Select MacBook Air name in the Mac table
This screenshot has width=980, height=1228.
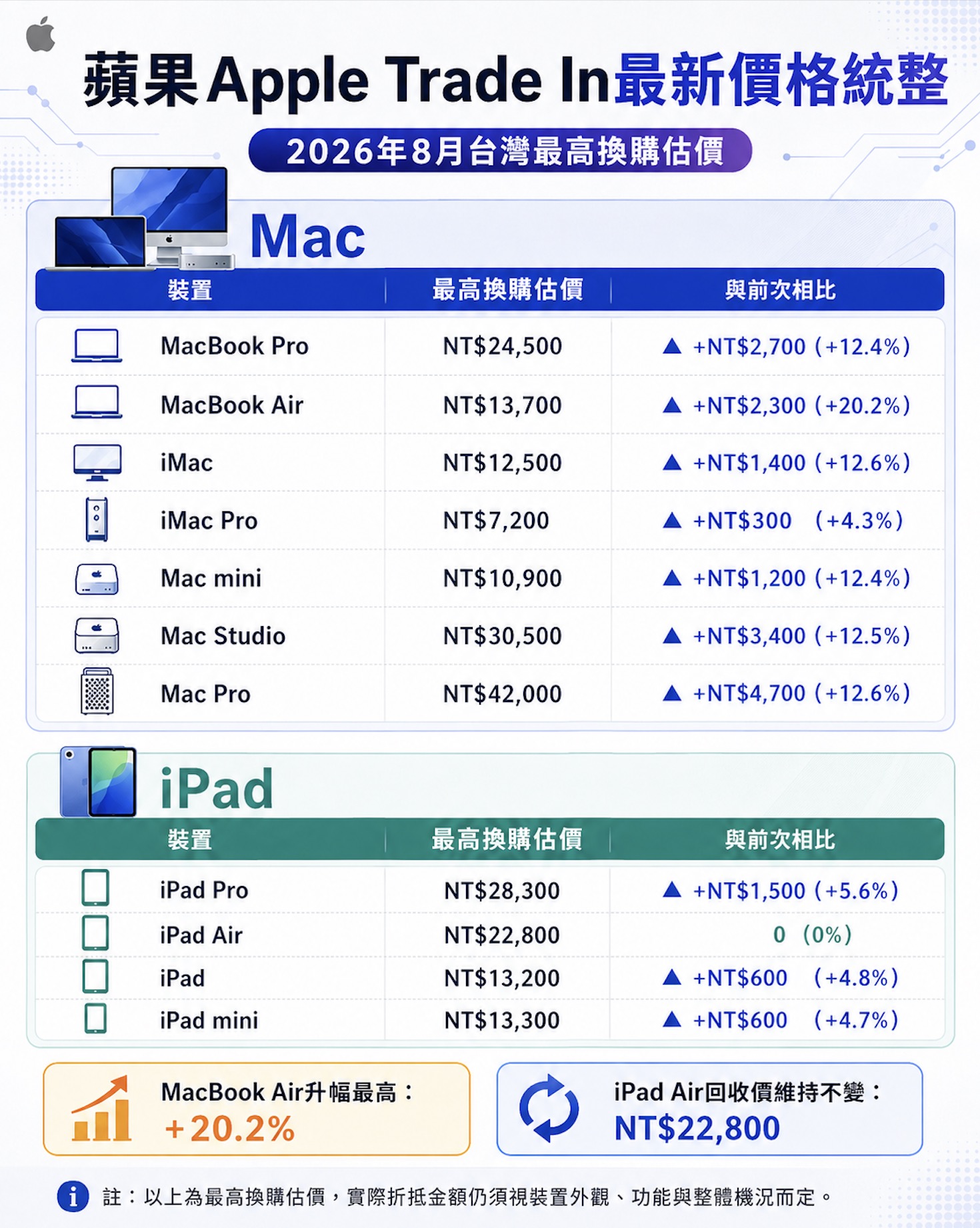pos(232,405)
